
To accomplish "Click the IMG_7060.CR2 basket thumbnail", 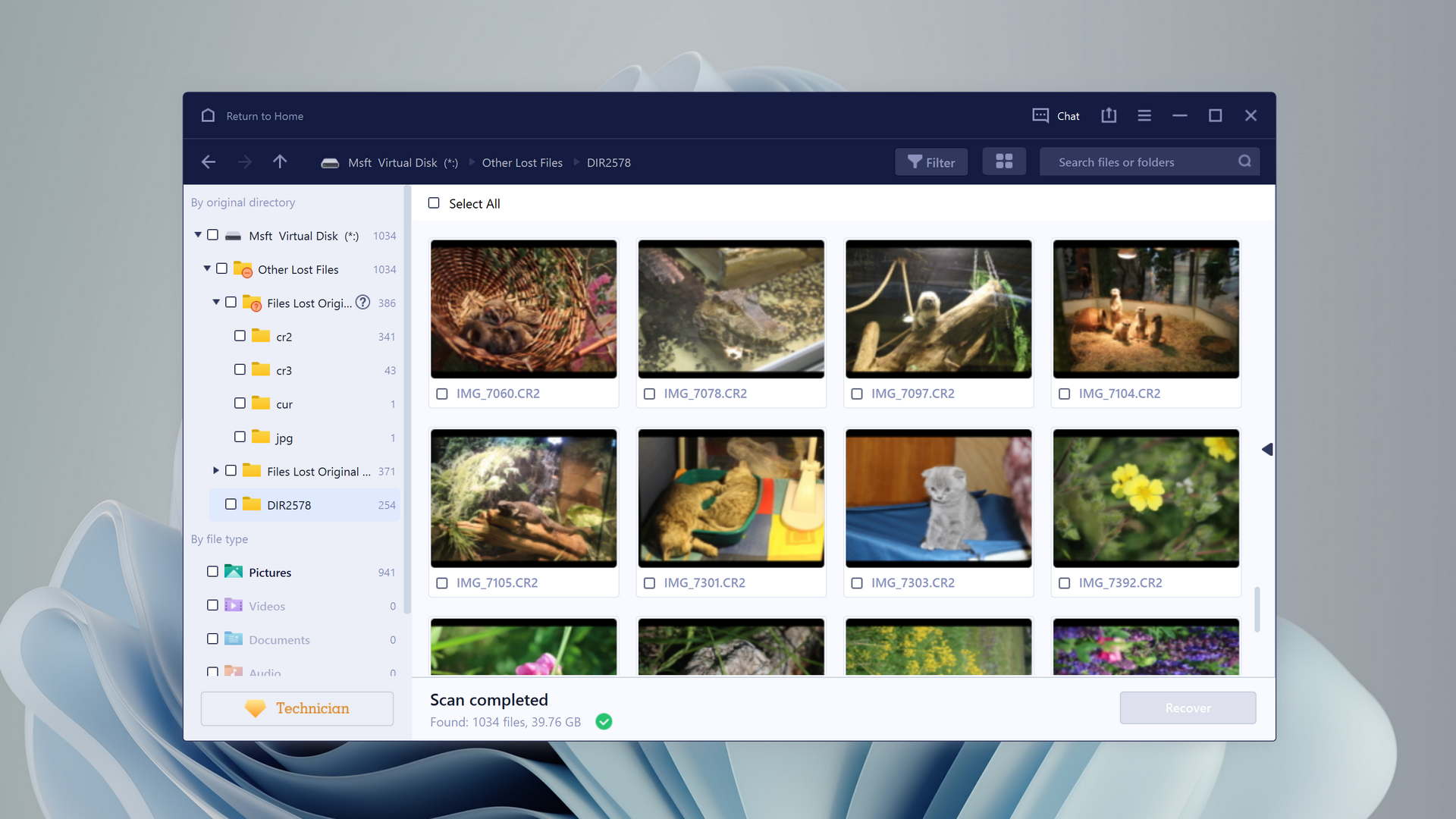I will tap(523, 309).
